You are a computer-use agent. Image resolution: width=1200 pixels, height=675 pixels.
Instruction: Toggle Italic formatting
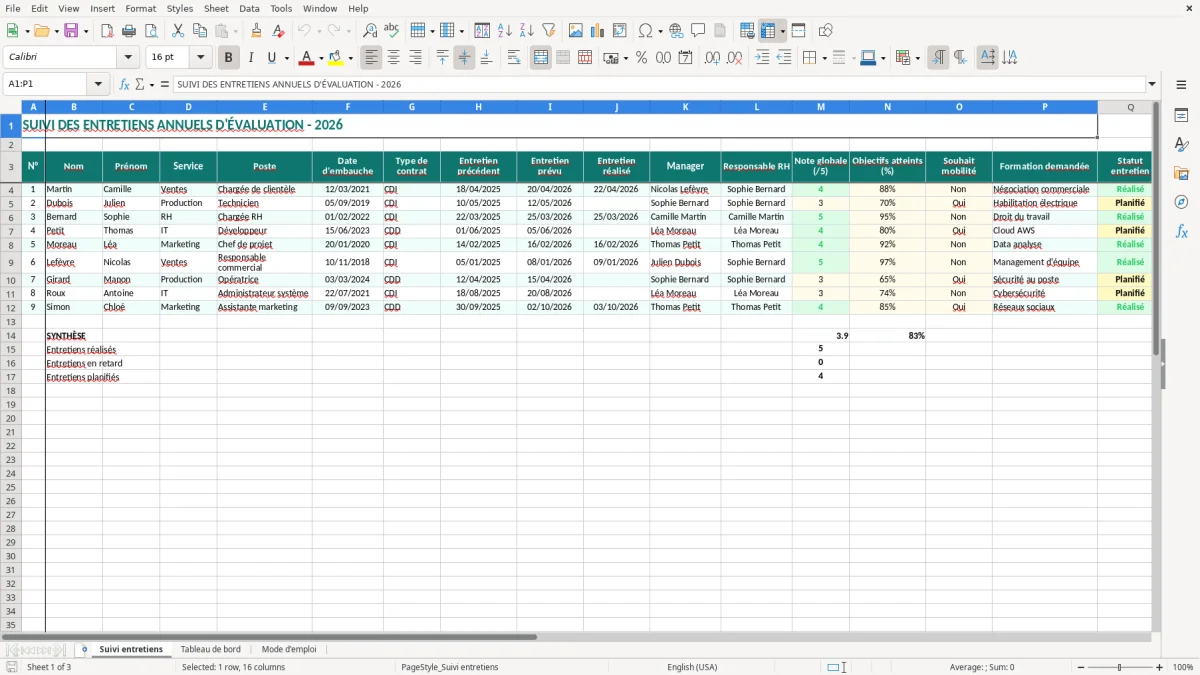251,58
